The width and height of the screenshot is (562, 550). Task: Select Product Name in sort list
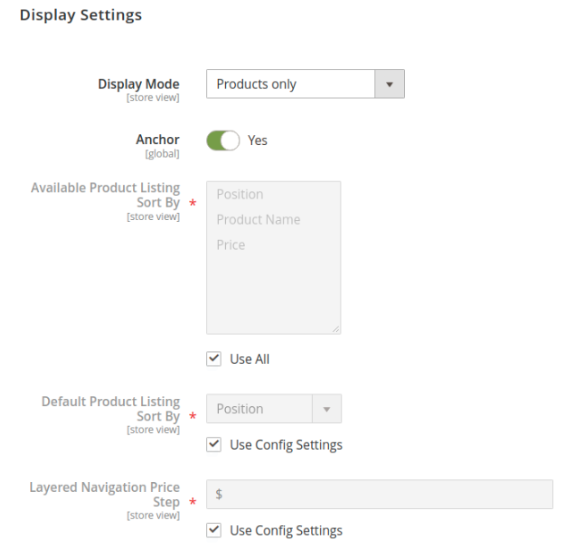point(258,219)
